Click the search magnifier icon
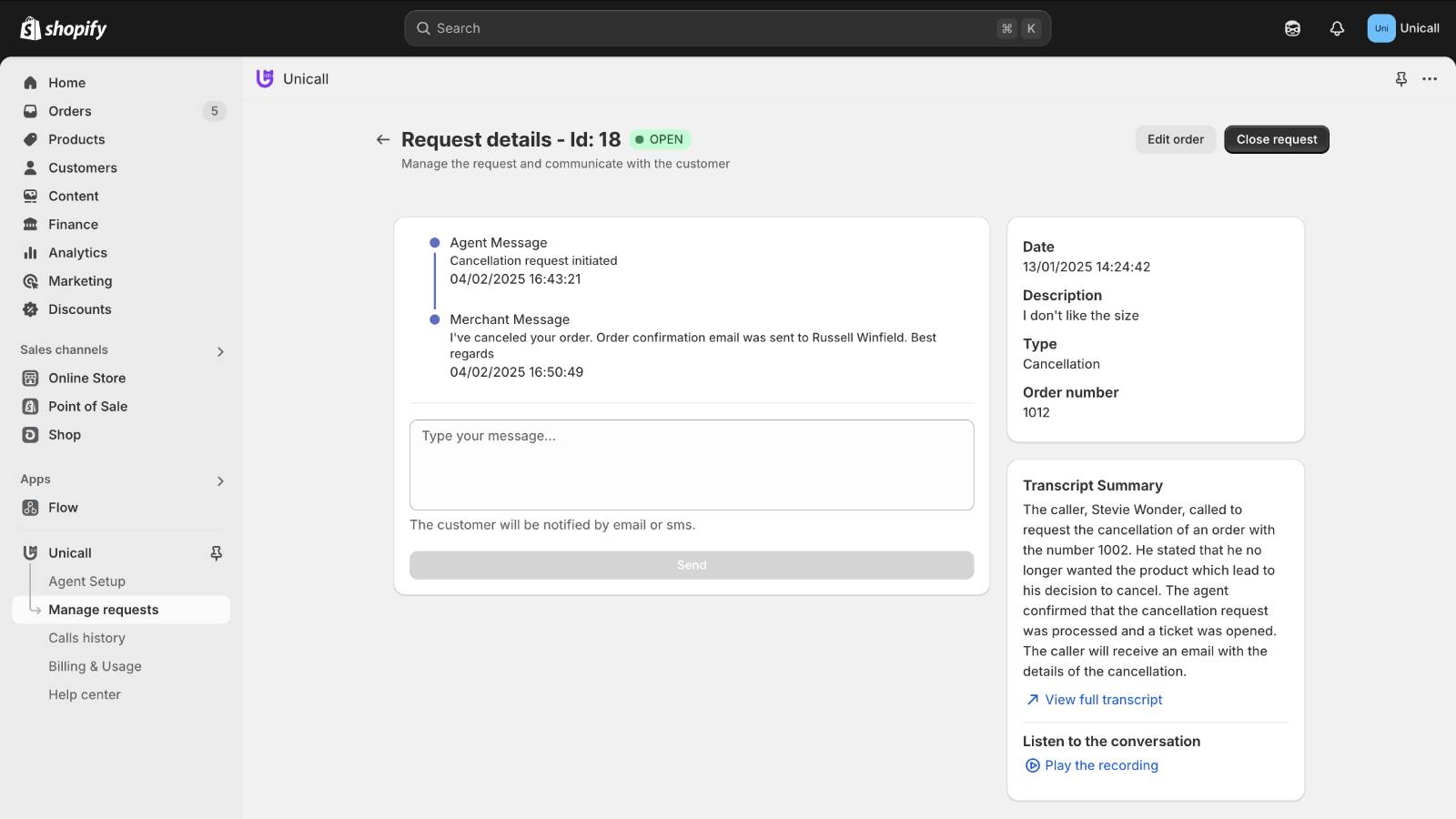 pyautogui.click(x=423, y=28)
